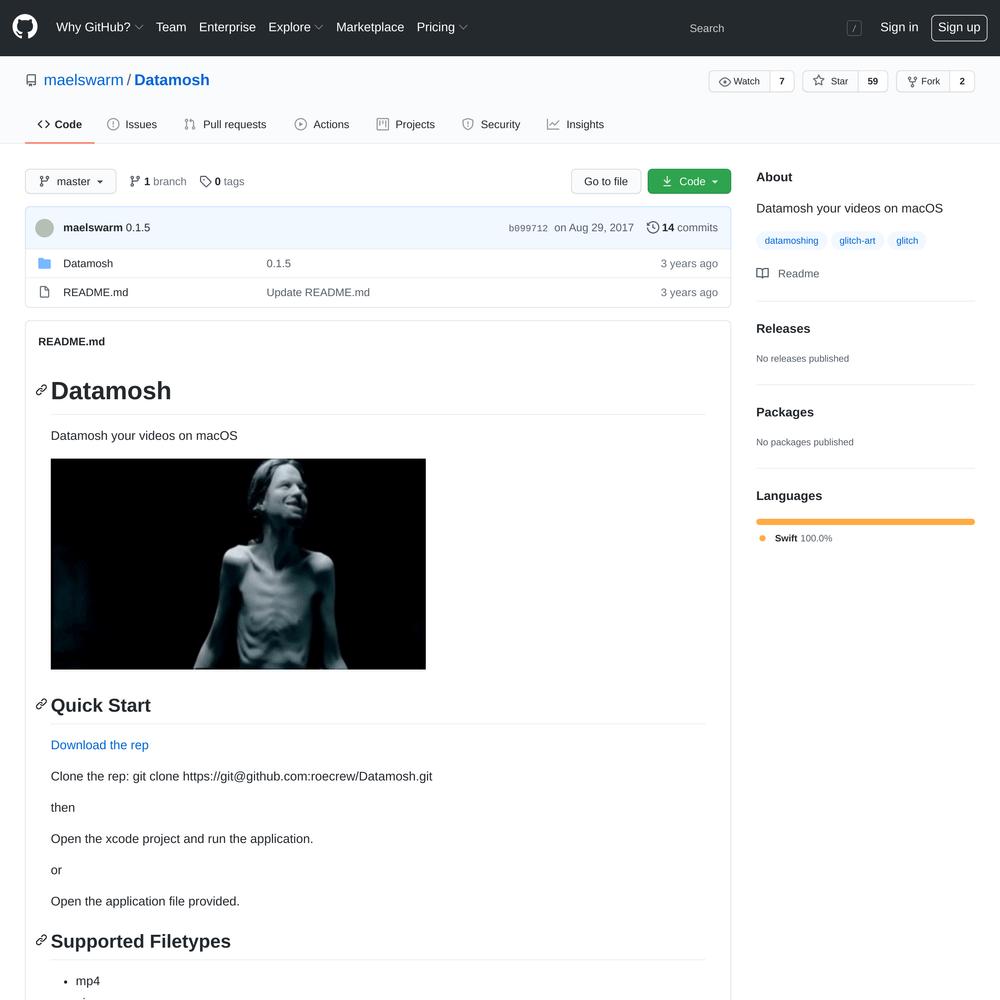Screen dimensions: 1000x1000
Task: View the 1 branch list
Action: point(158,182)
